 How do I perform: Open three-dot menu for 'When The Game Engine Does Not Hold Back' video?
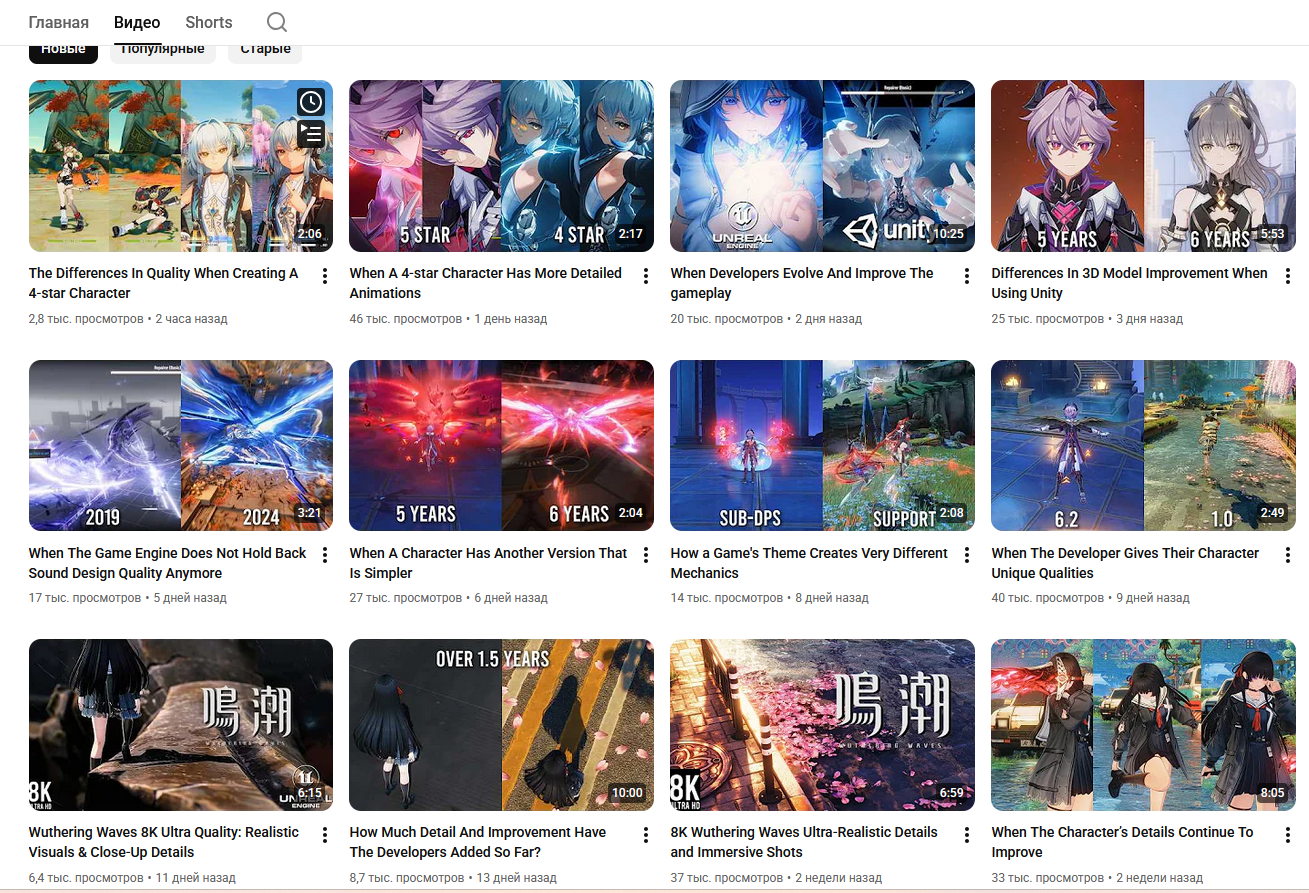pyautogui.click(x=325, y=555)
